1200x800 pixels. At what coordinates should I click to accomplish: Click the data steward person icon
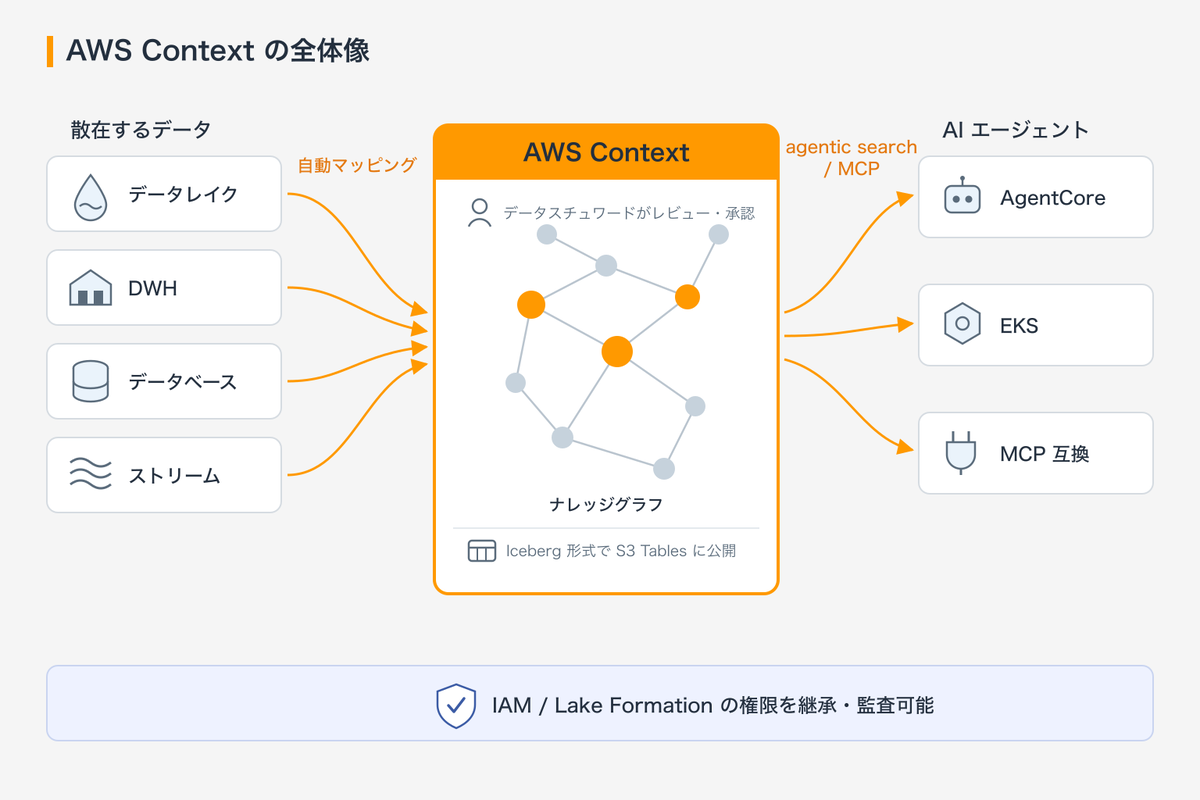click(480, 213)
